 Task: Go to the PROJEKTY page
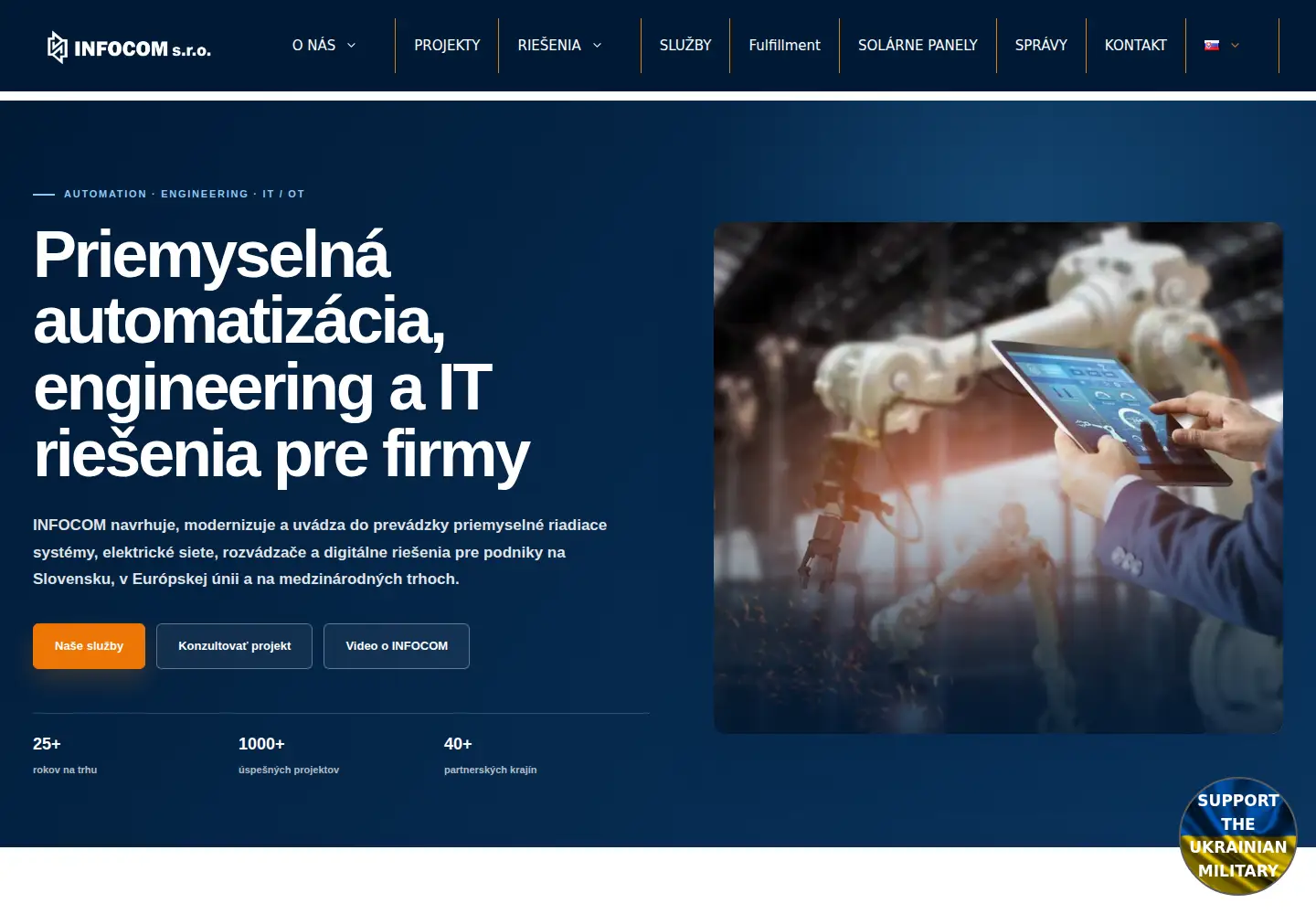point(447,45)
